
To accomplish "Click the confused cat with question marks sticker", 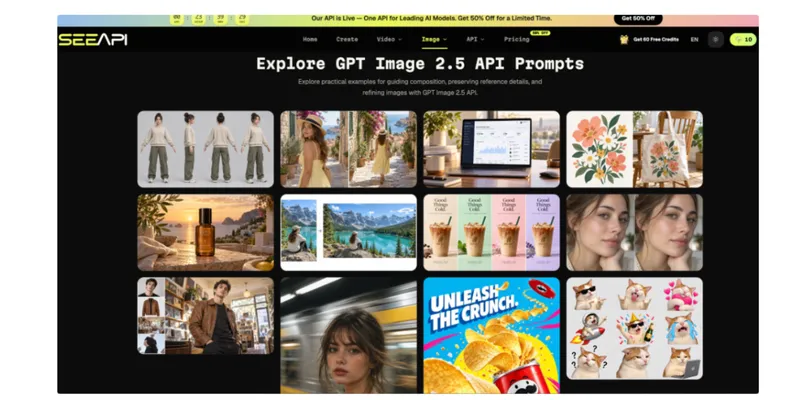I will [588, 362].
